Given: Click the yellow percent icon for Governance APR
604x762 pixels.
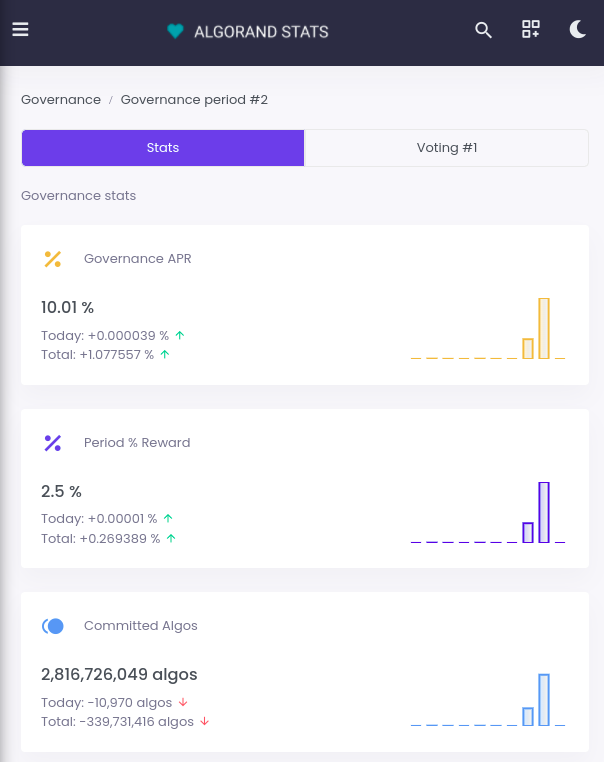Looking at the screenshot, I should pyautogui.click(x=52, y=259).
